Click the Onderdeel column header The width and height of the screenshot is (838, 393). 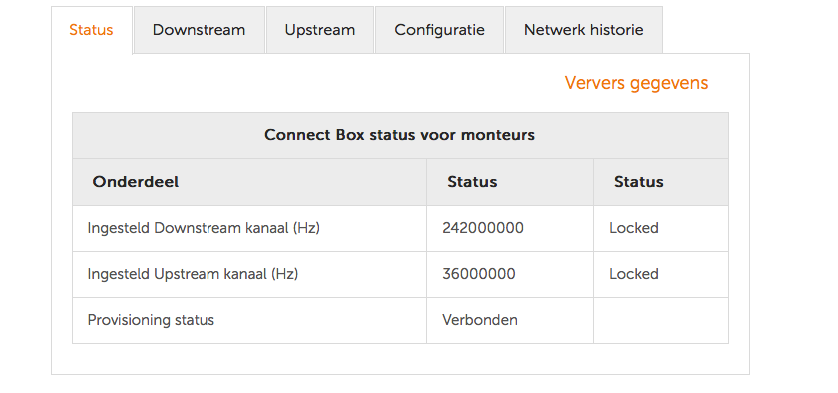[136, 182]
